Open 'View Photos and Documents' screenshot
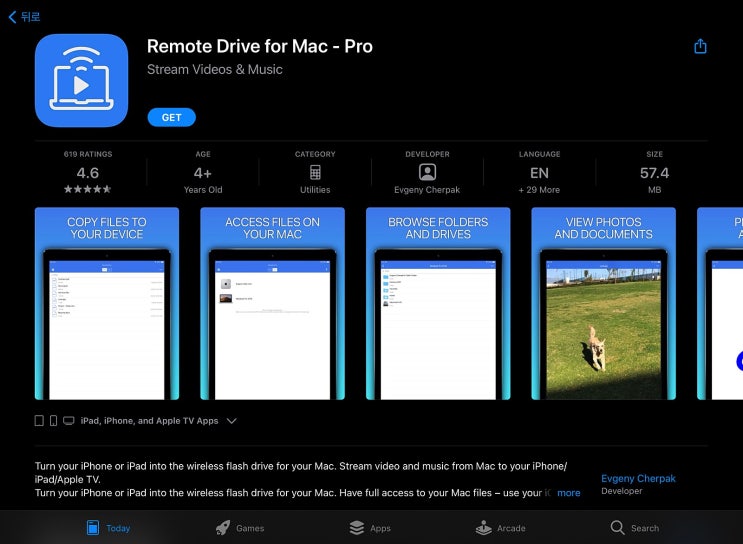 [604, 304]
